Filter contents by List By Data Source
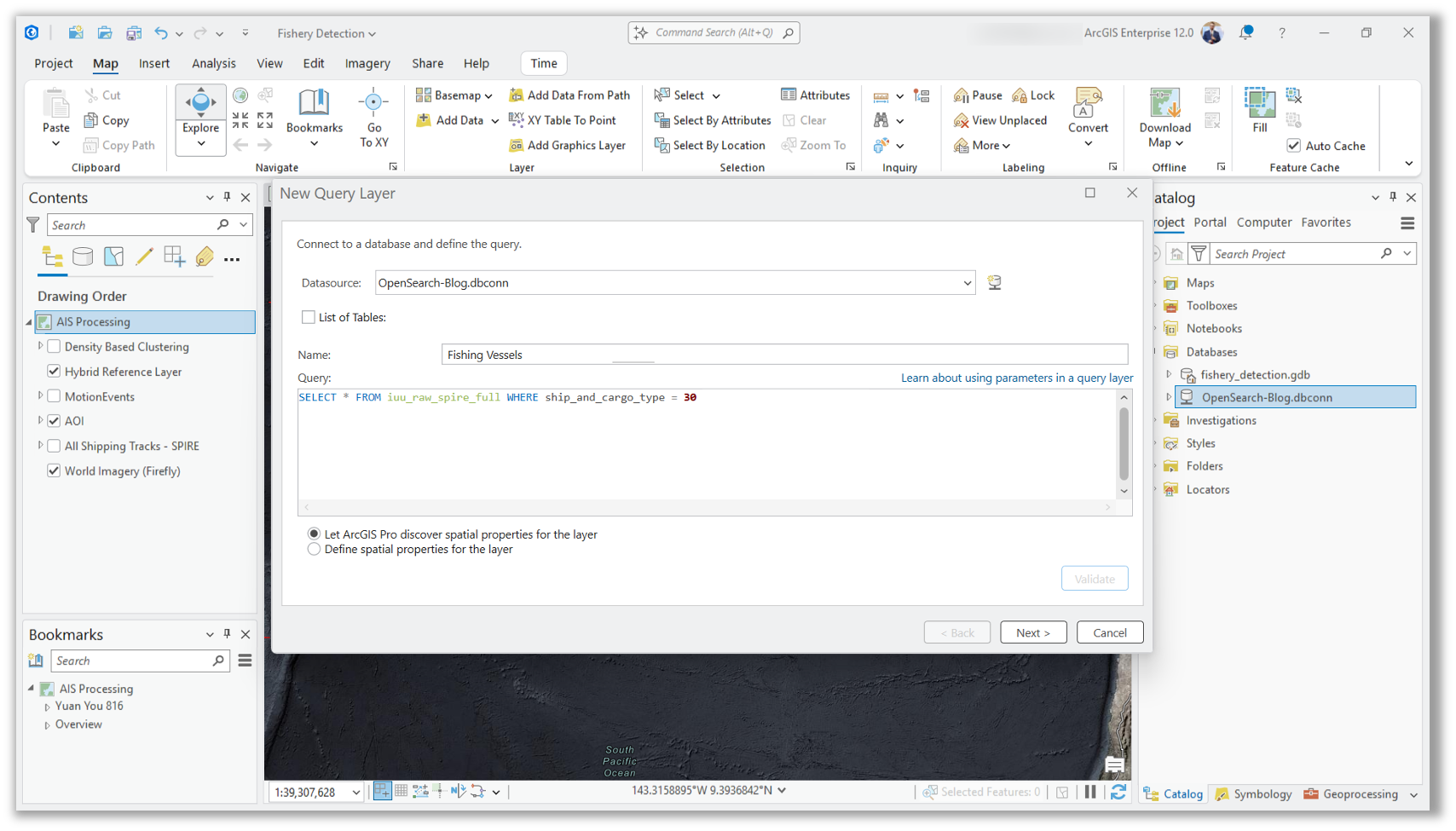Image resolution: width=1456 pixels, height=831 pixels. (x=83, y=257)
